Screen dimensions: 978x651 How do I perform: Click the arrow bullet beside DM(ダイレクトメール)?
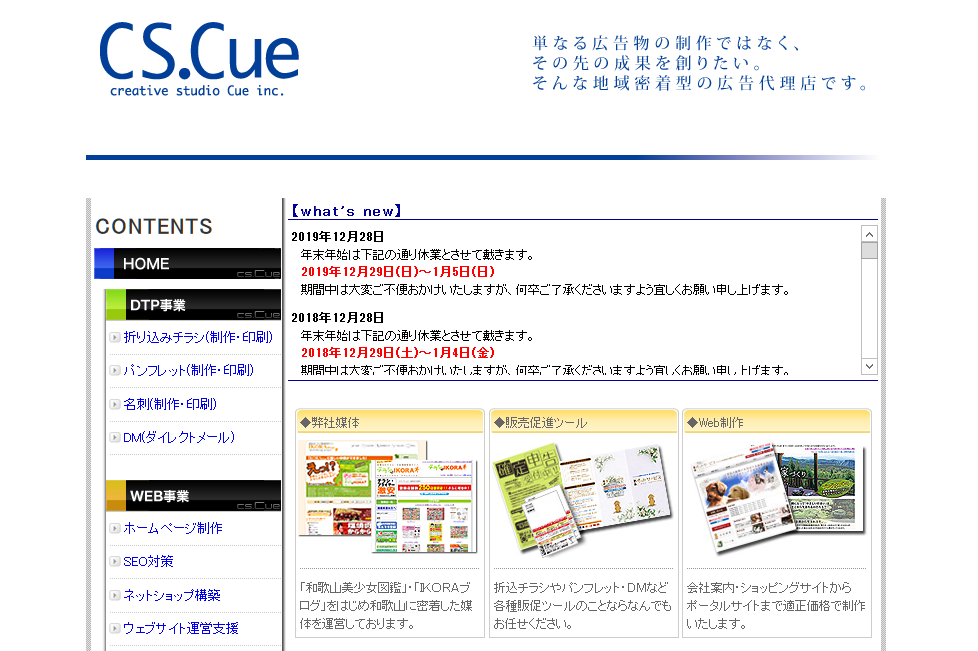pos(115,438)
